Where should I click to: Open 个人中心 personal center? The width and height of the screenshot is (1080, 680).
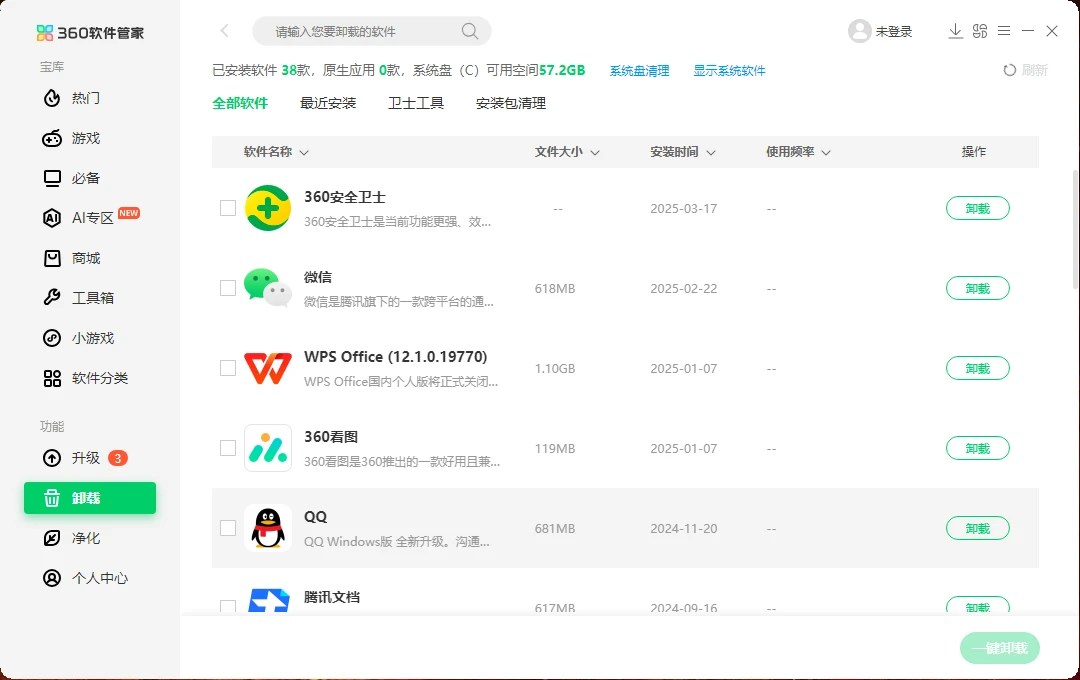click(85, 578)
